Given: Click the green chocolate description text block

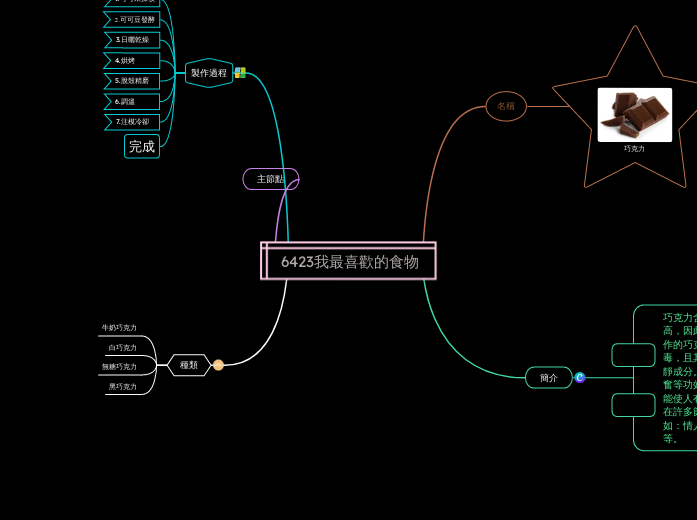Looking at the screenshot, I should coord(680,378).
